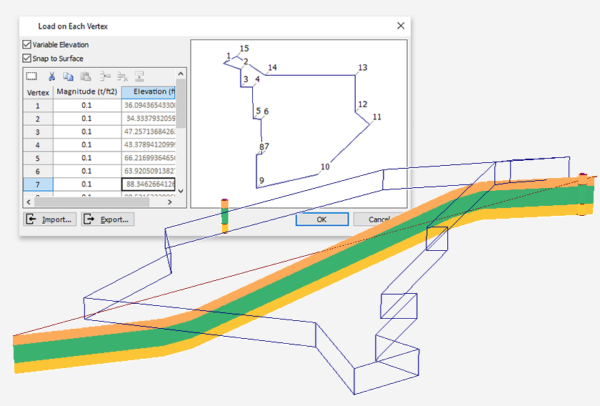600x406 pixels.
Task: Select the Elevation column header
Action: 151,91
